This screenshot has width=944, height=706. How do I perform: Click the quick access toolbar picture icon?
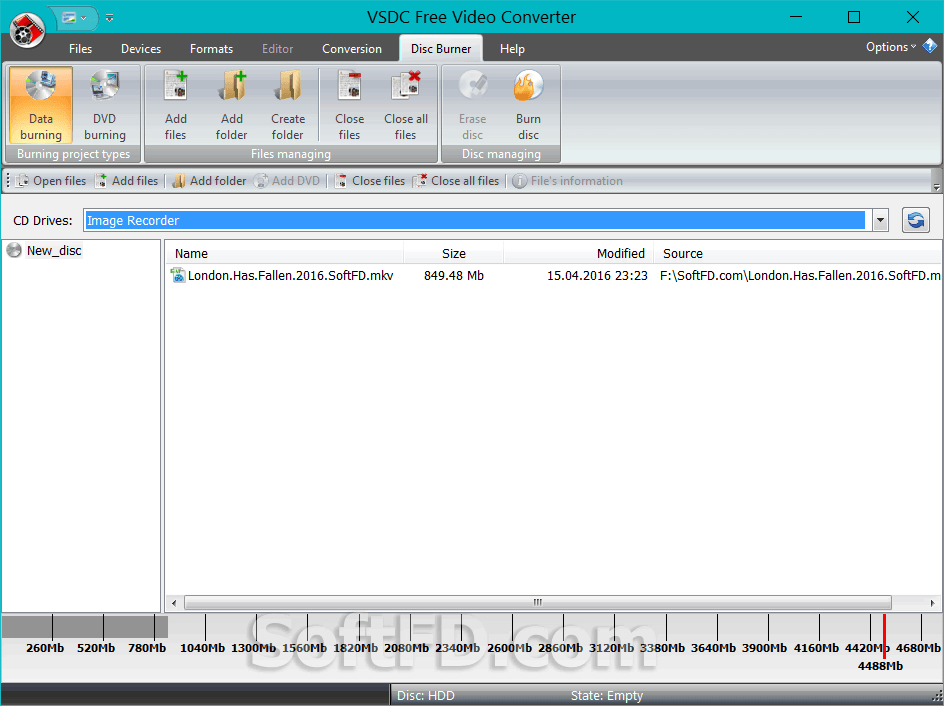coord(69,17)
